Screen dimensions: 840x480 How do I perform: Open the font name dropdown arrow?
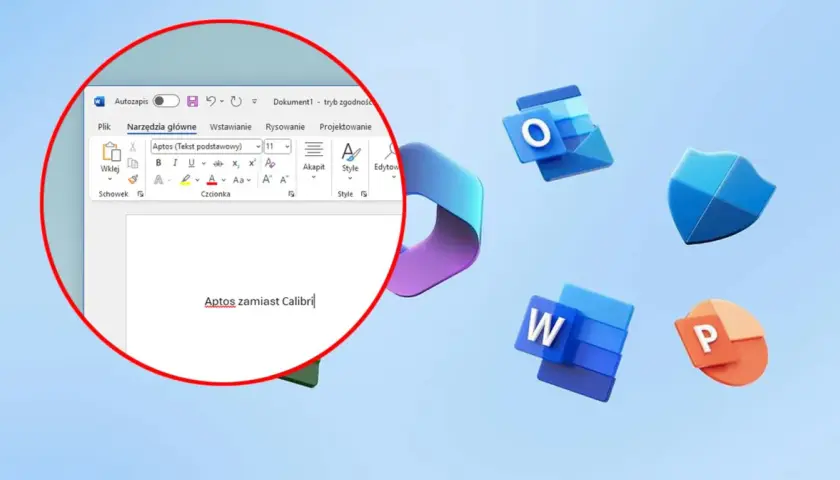pos(258,146)
